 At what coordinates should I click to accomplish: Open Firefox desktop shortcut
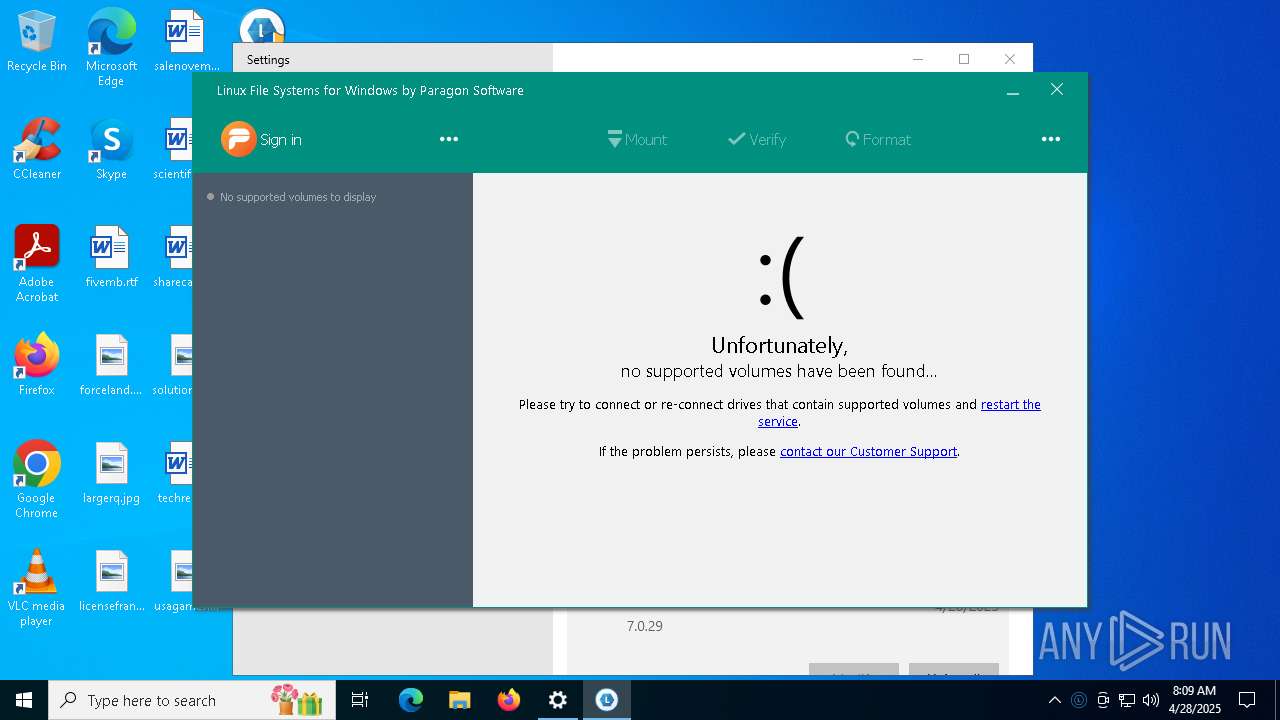37,365
